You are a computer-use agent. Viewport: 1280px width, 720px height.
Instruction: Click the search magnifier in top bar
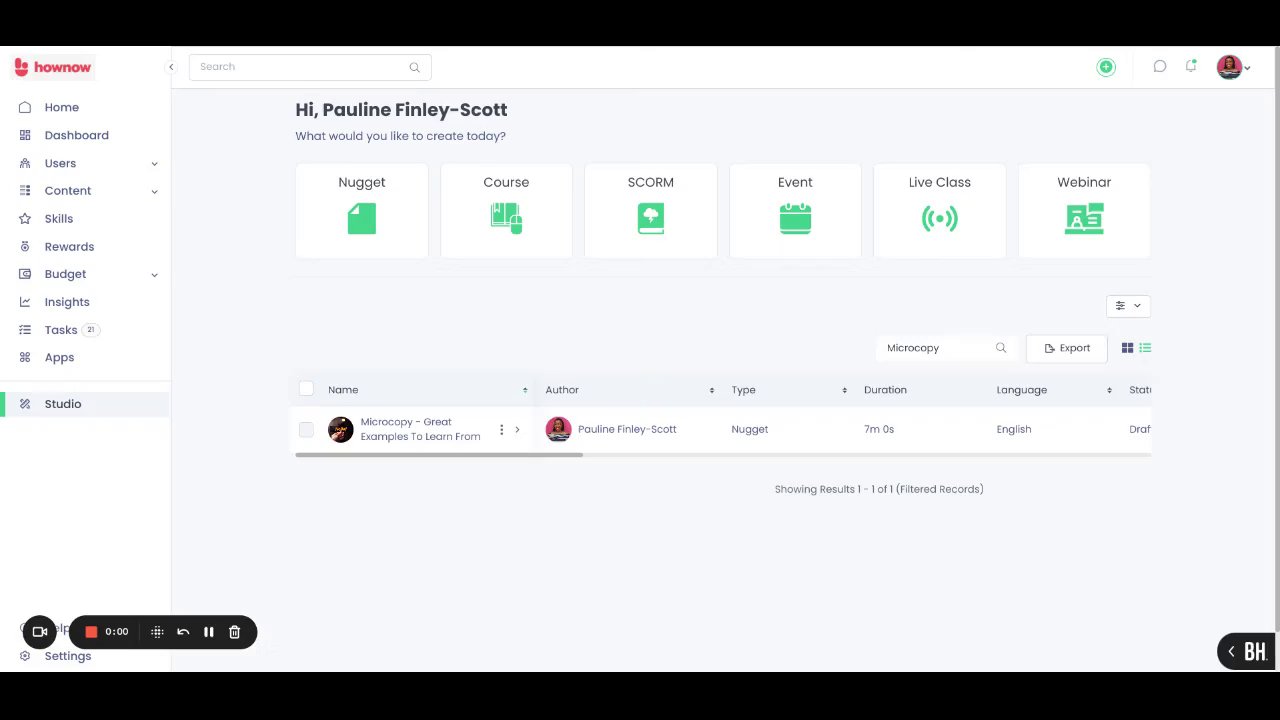tap(414, 67)
